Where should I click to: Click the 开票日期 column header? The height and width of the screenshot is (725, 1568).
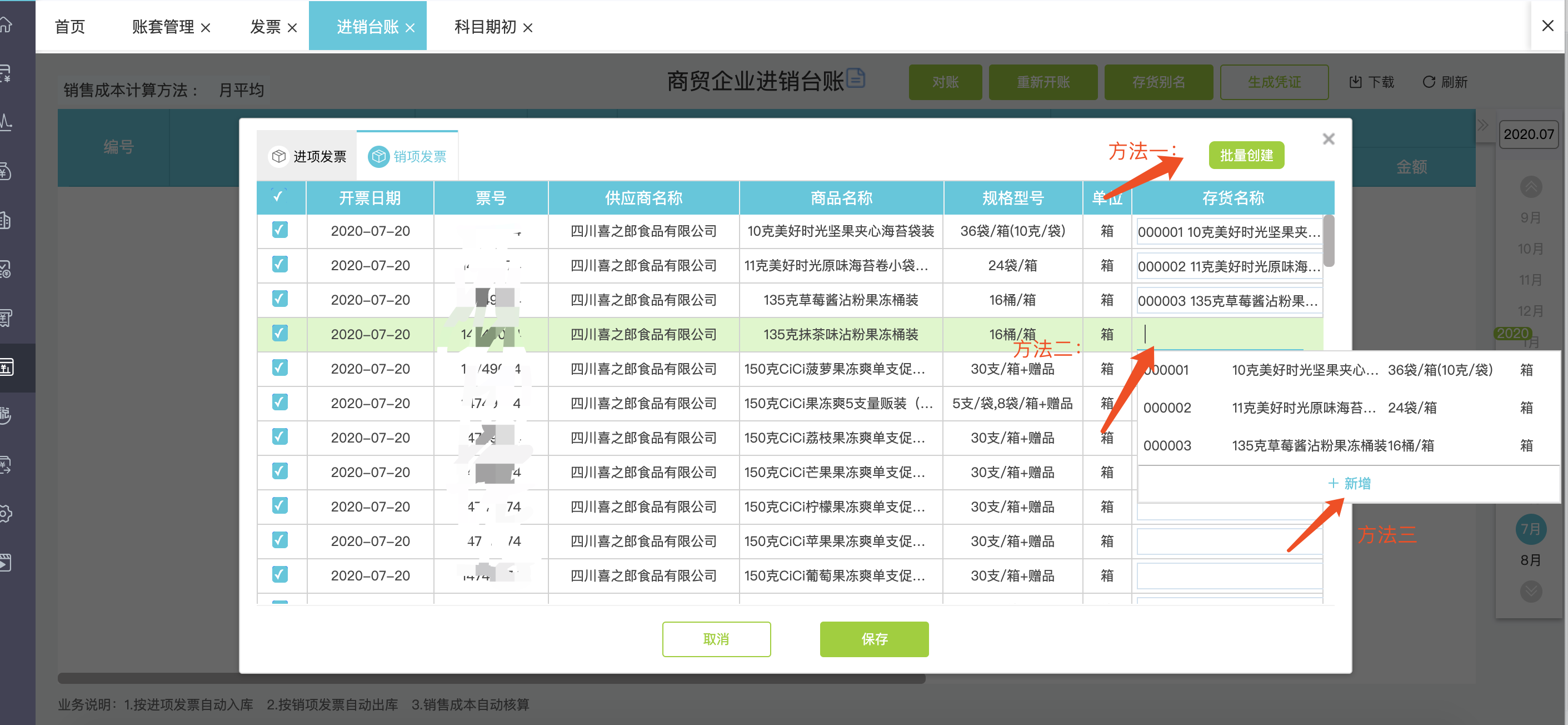tap(369, 198)
